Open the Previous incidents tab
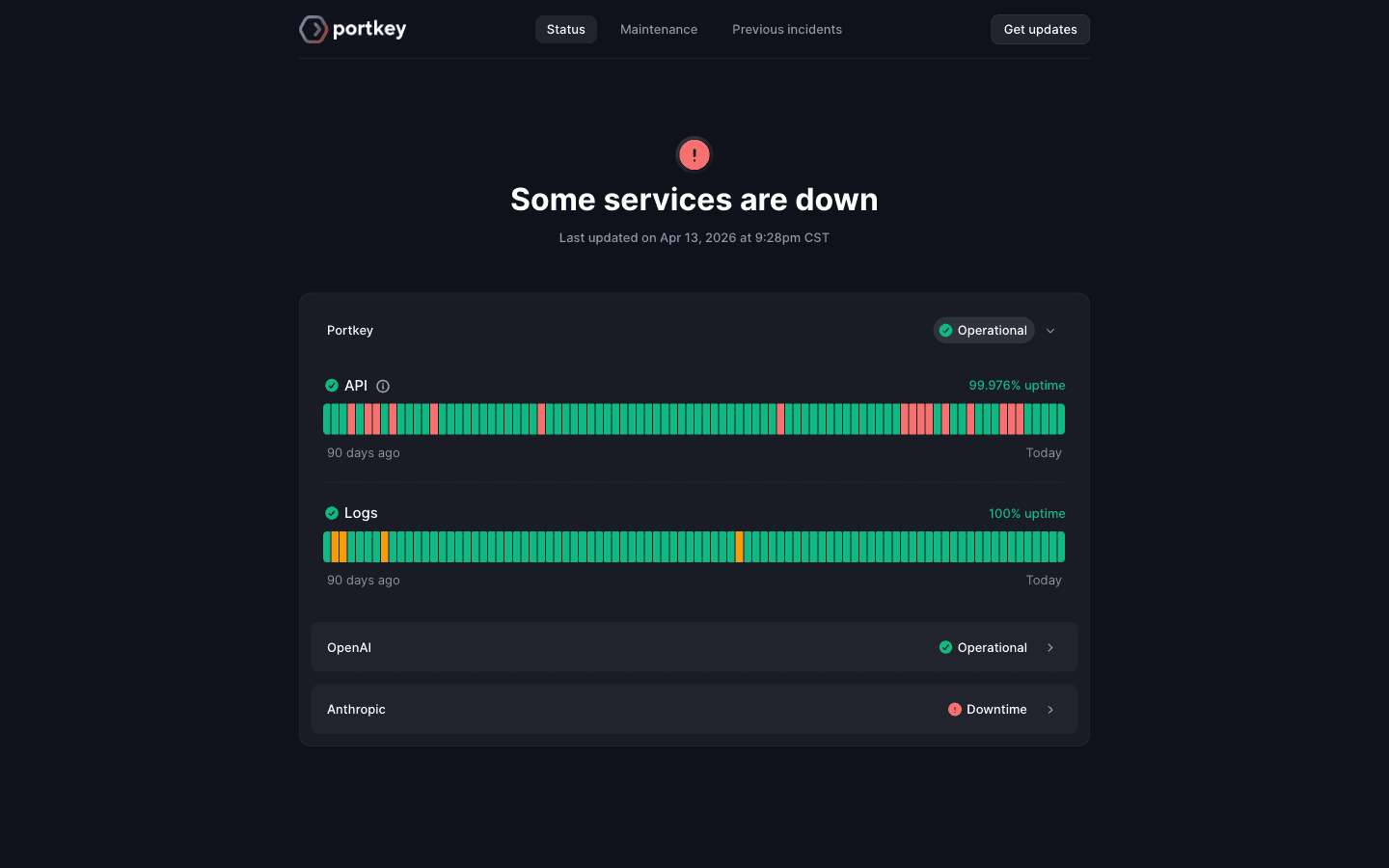The image size is (1389, 868). pyautogui.click(x=786, y=29)
